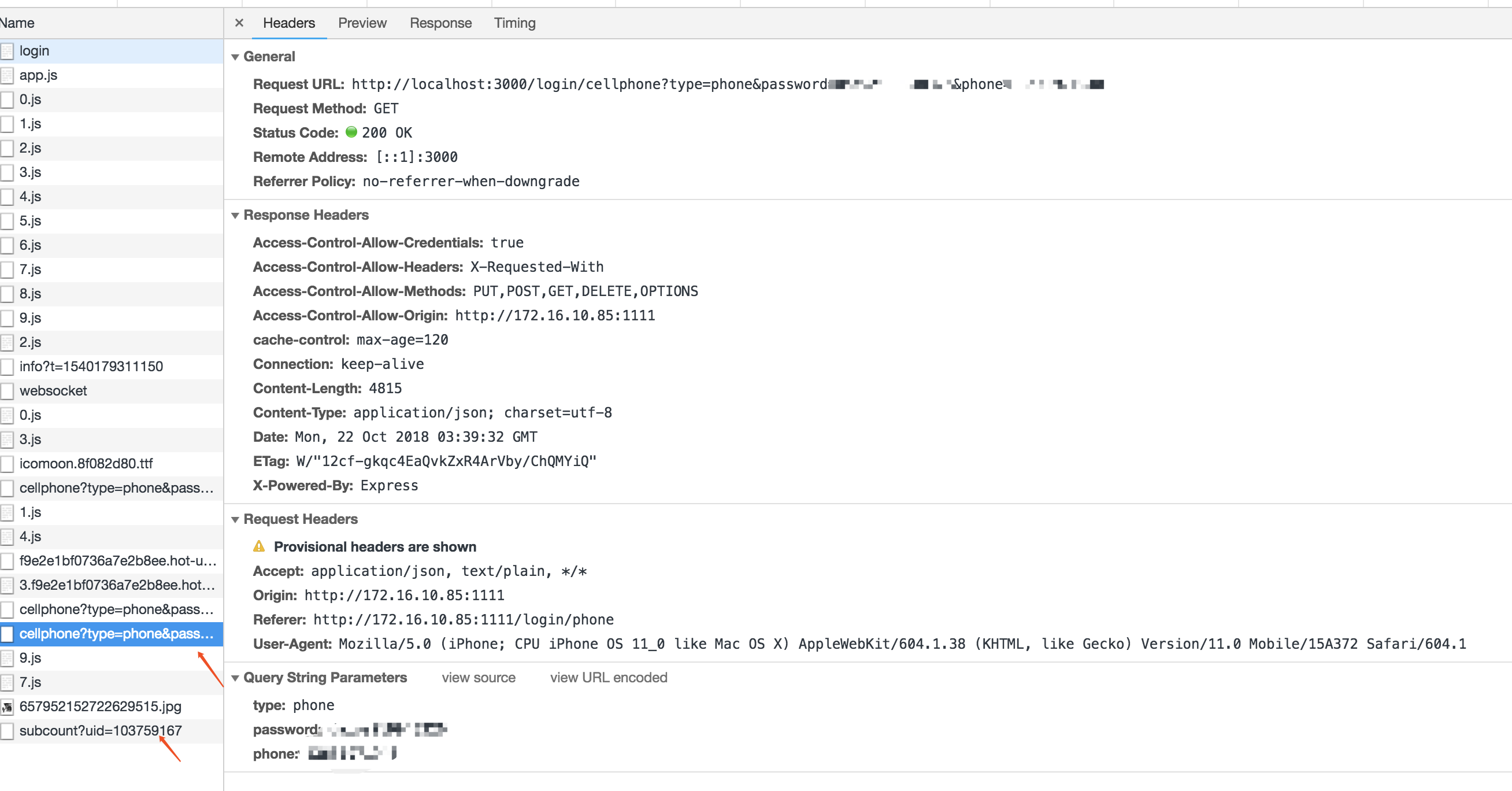Screen dimensions: 1512x791
Task: Click the file icon beside app.js
Action: (6, 76)
